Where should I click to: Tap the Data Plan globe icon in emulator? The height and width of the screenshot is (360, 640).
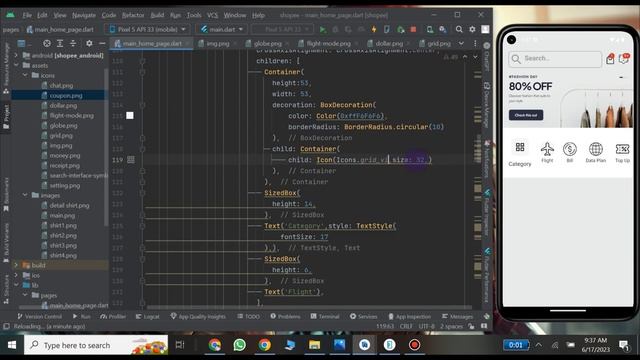click(596, 149)
